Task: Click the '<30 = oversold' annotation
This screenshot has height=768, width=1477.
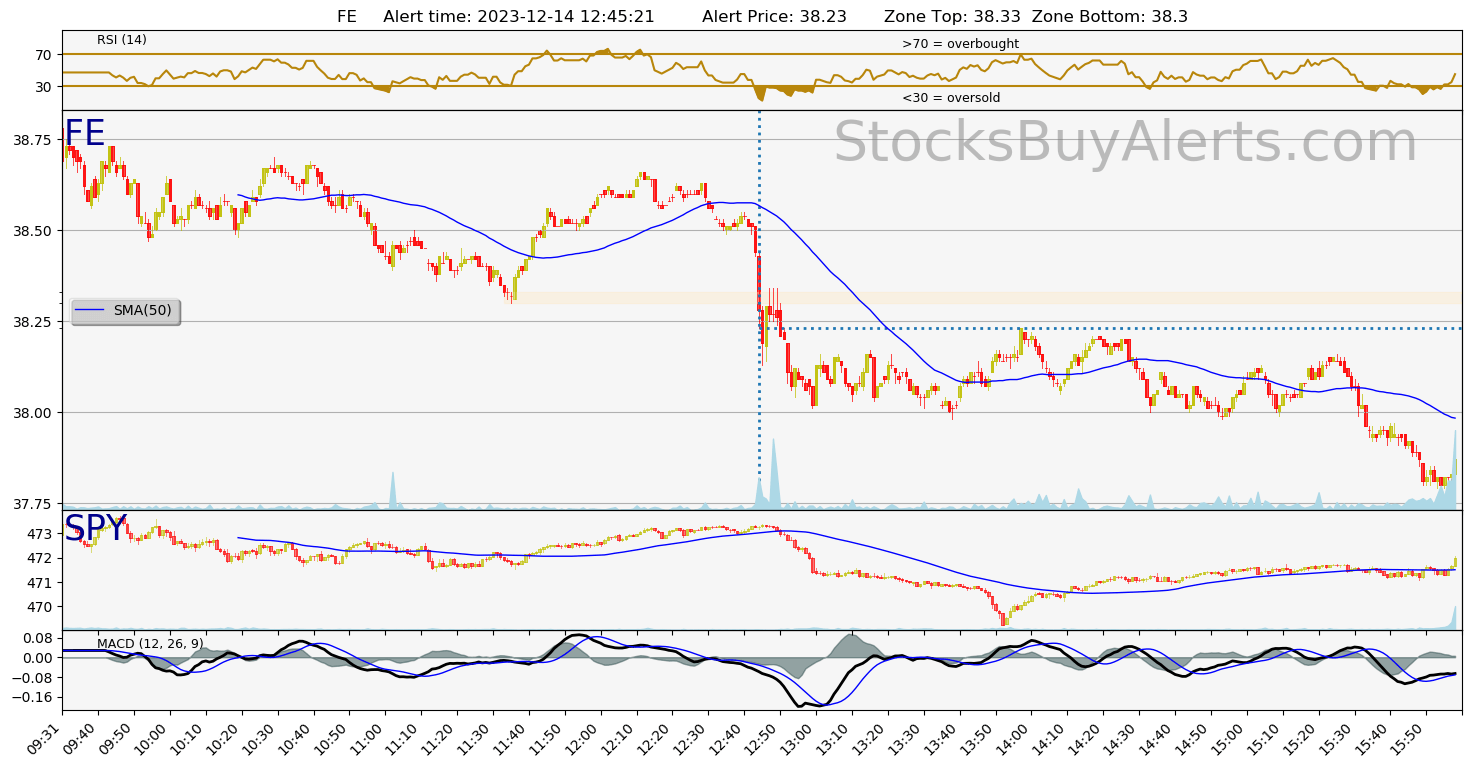Action: 951,98
